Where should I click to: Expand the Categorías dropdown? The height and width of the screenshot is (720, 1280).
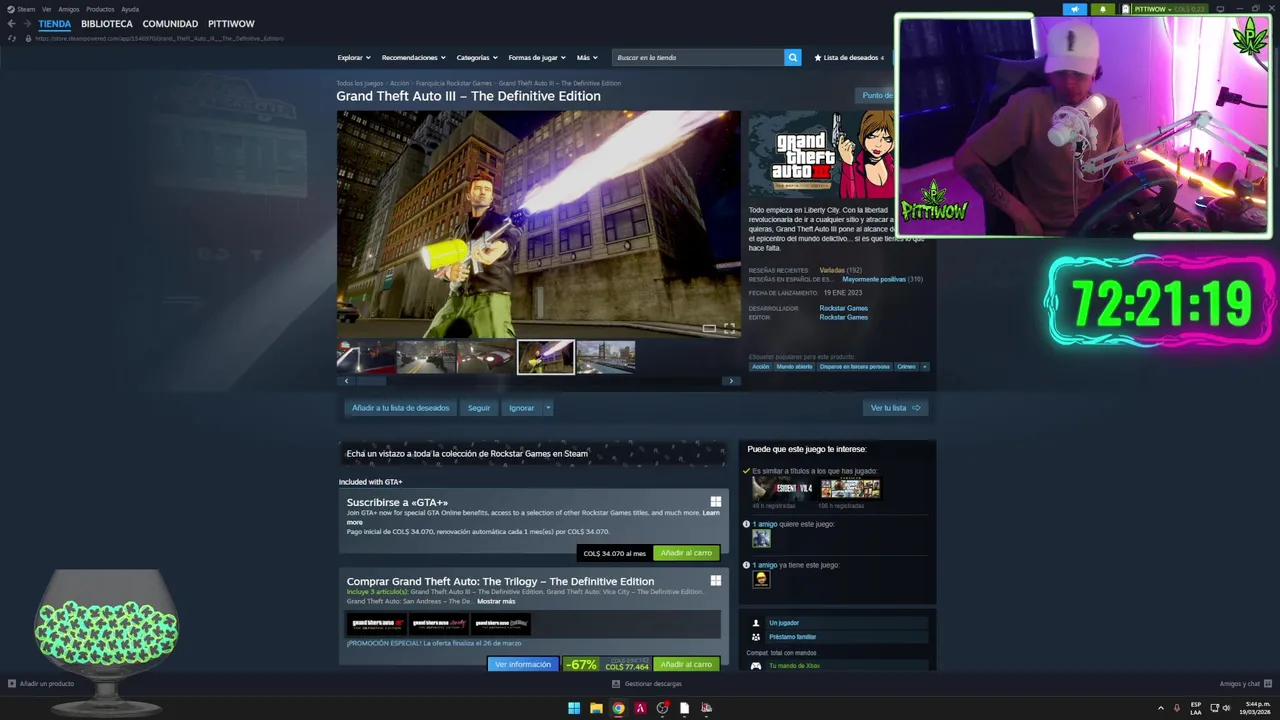coord(477,57)
